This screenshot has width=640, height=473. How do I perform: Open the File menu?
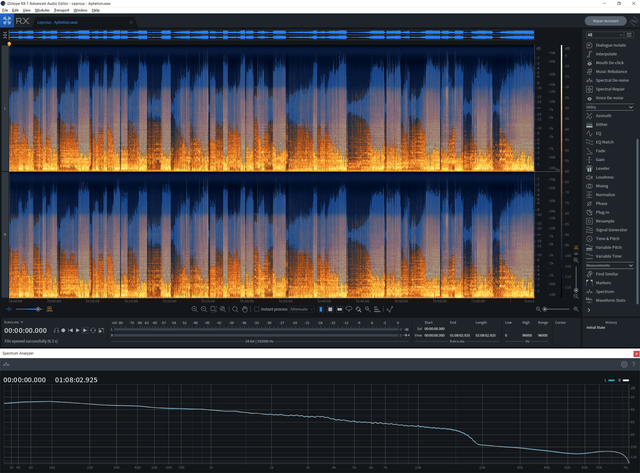coord(5,10)
